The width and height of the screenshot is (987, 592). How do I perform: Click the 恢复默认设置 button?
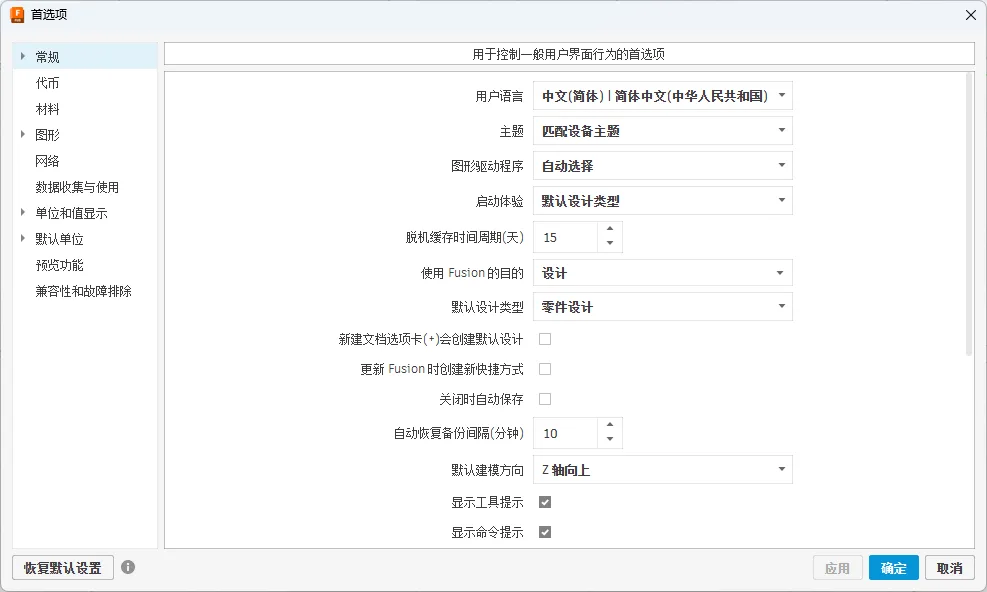[63, 567]
